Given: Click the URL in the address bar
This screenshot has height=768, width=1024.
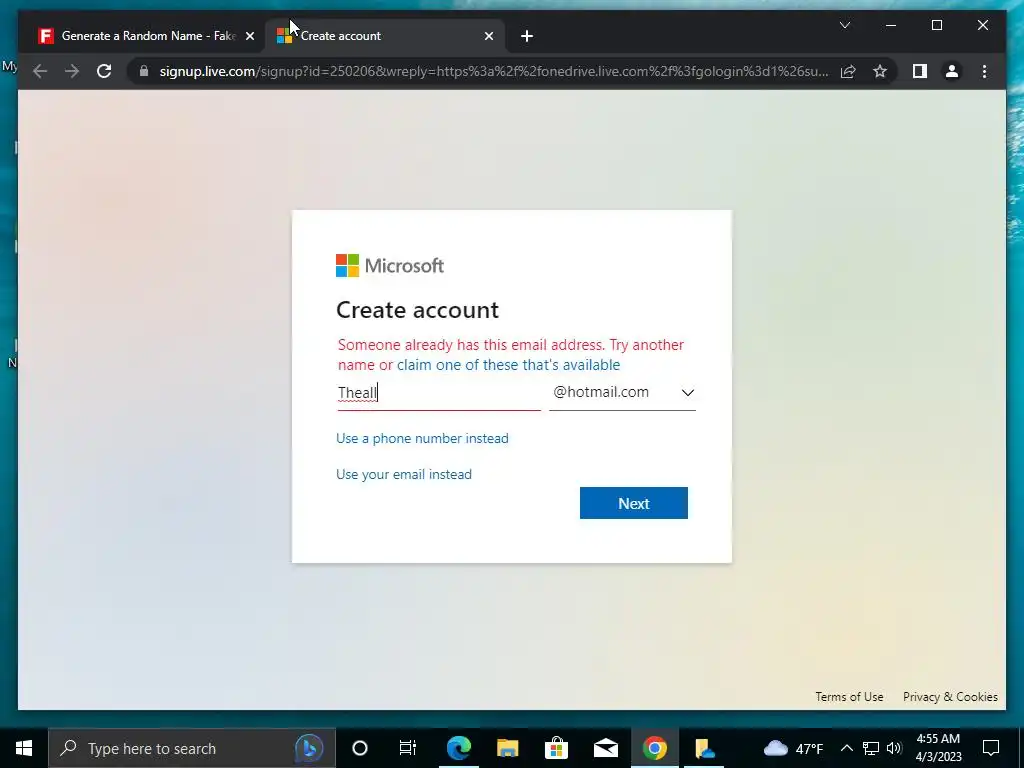Looking at the screenshot, I should pyautogui.click(x=494, y=71).
